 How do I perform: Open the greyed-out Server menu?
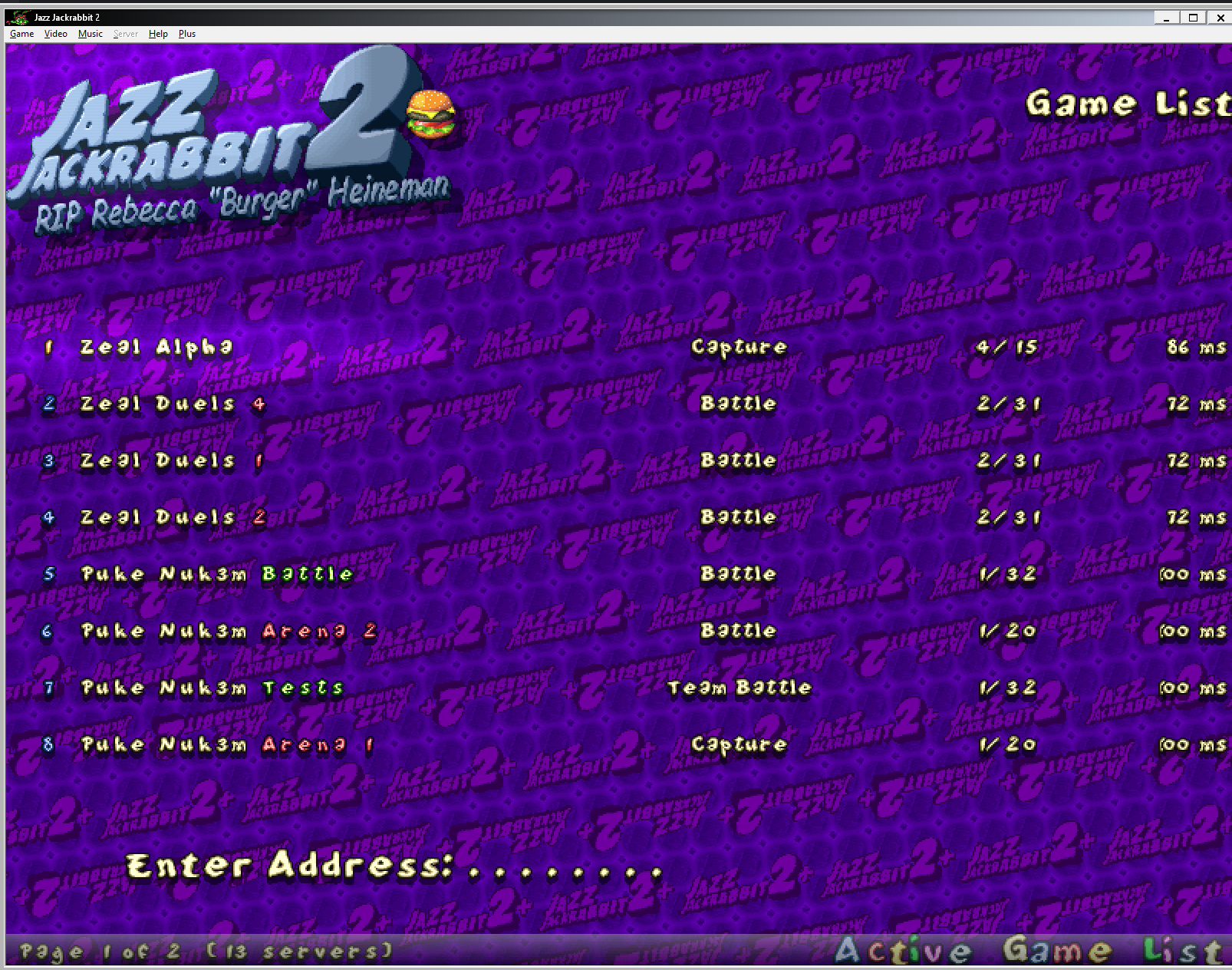[126, 34]
